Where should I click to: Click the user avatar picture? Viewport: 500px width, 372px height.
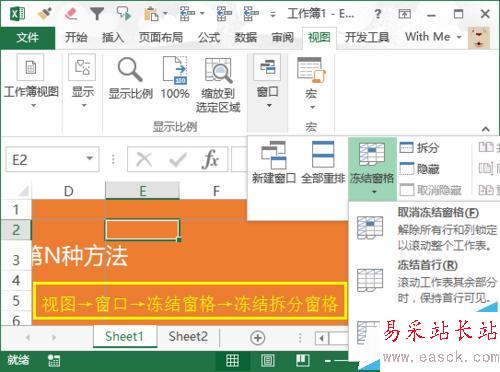(x=479, y=38)
